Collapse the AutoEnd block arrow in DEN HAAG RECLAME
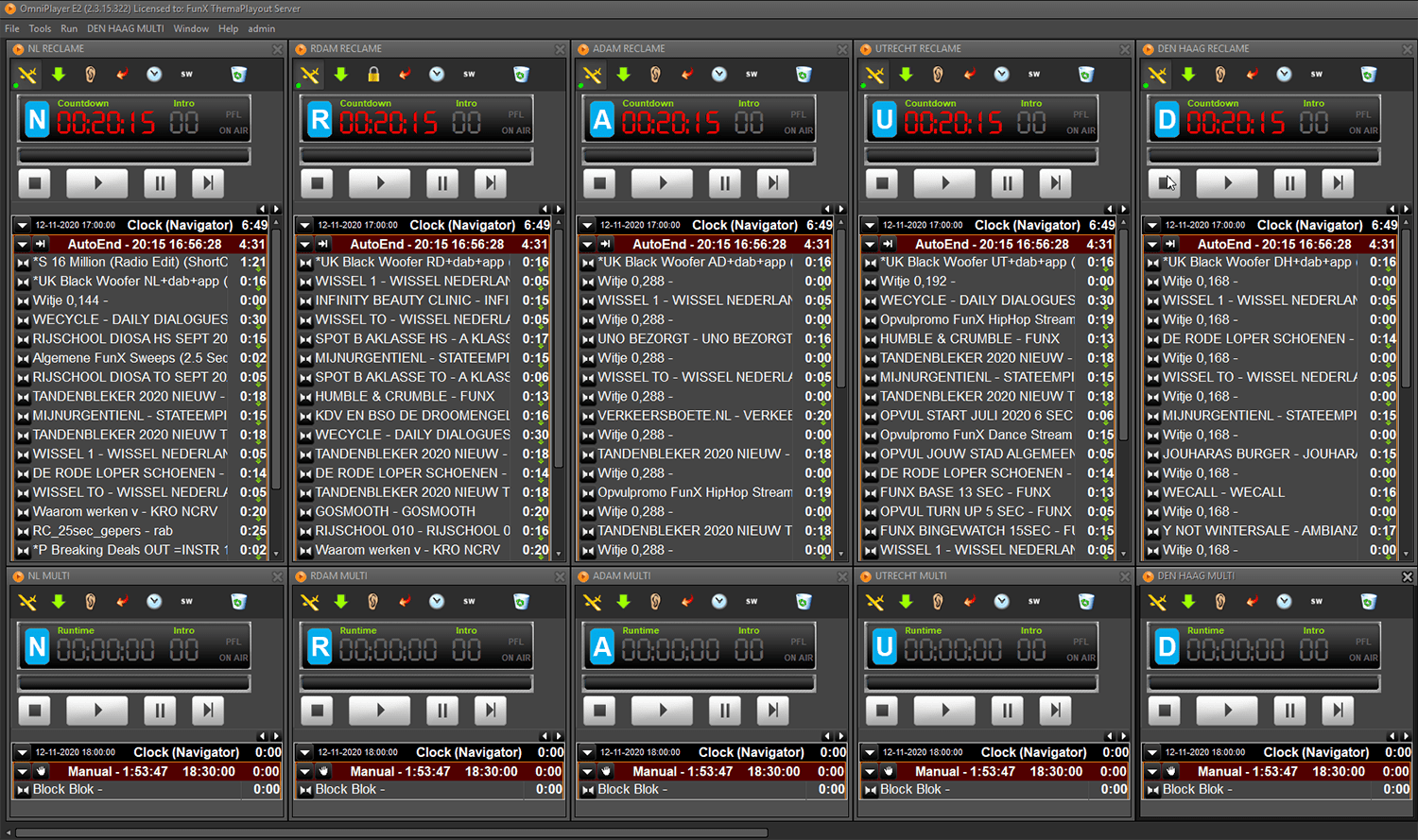Image resolution: width=1418 pixels, height=840 pixels. [x=1152, y=244]
